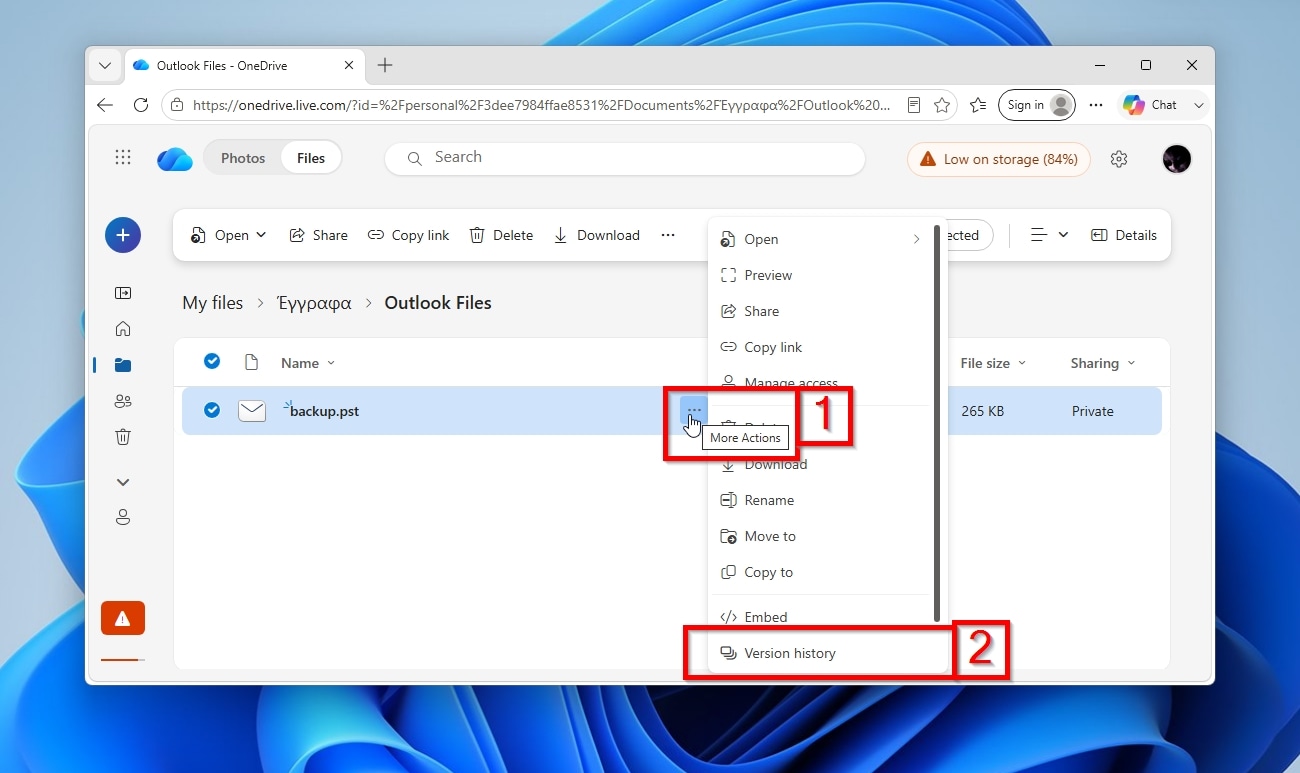The height and width of the screenshot is (773, 1300).
Task: Click Copy link in the toolbar
Action: click(x=408, y=235)
